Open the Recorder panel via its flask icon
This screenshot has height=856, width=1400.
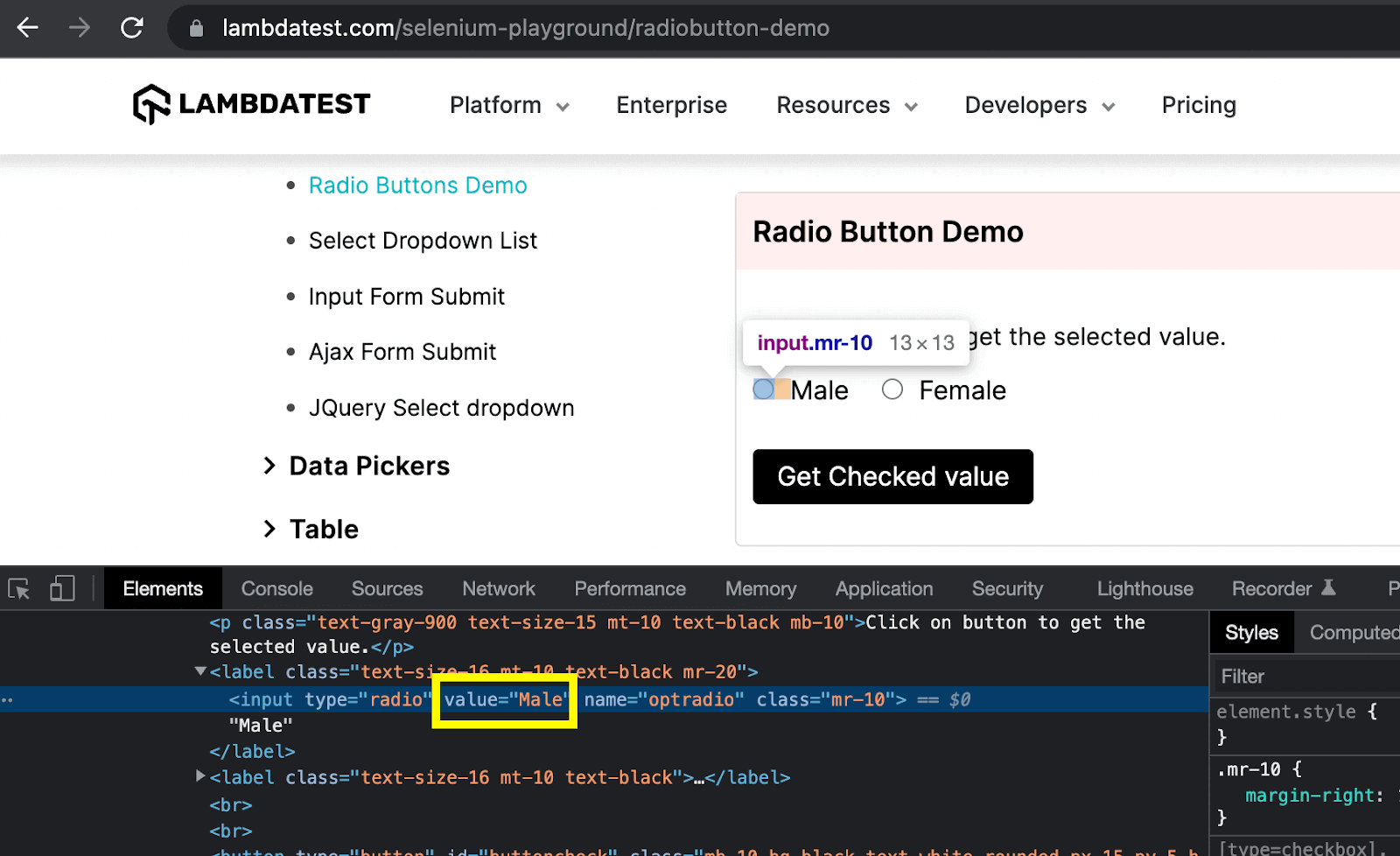click(x=1330, y=588)
